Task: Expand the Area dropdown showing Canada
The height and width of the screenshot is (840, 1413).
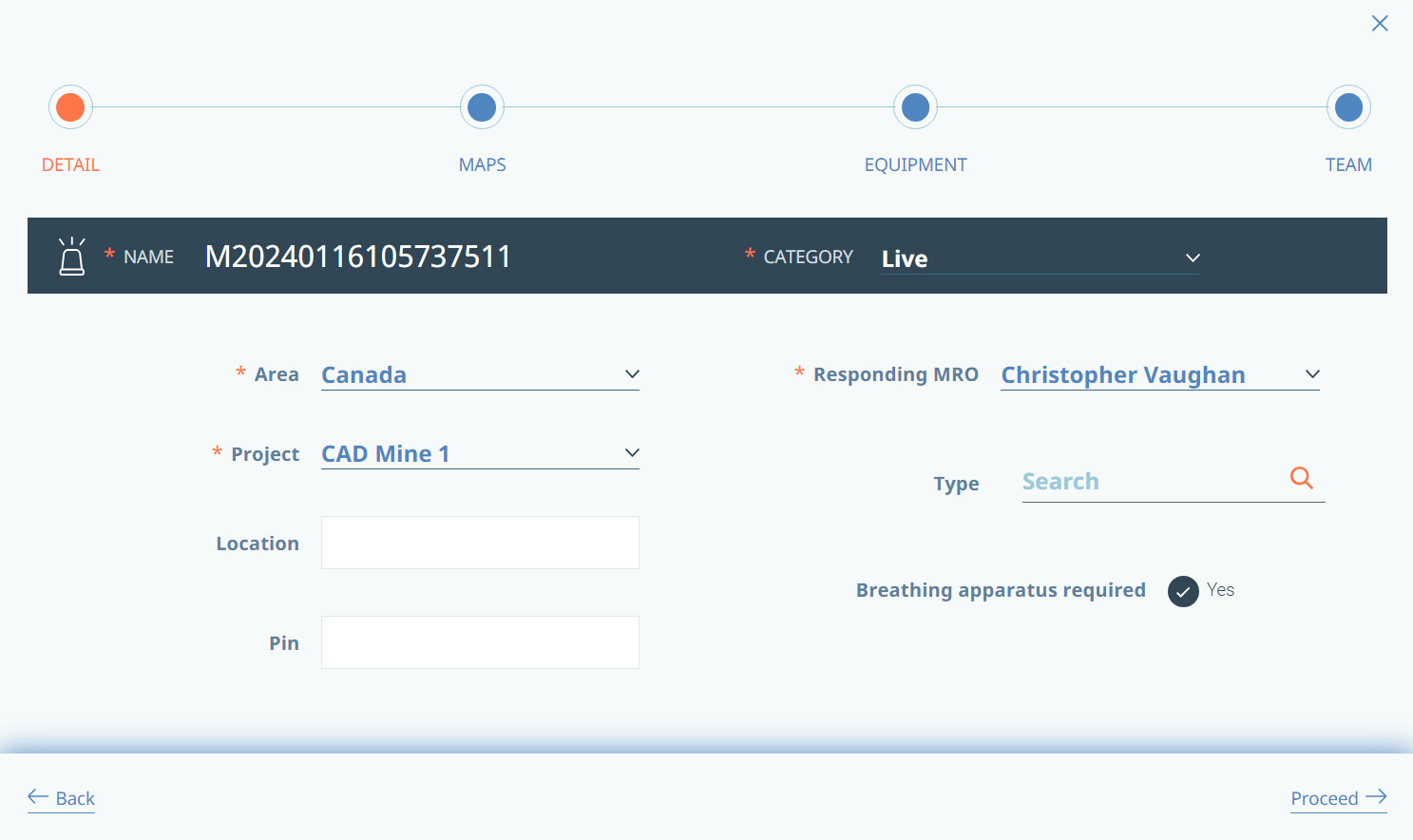Action: (480, 374)
